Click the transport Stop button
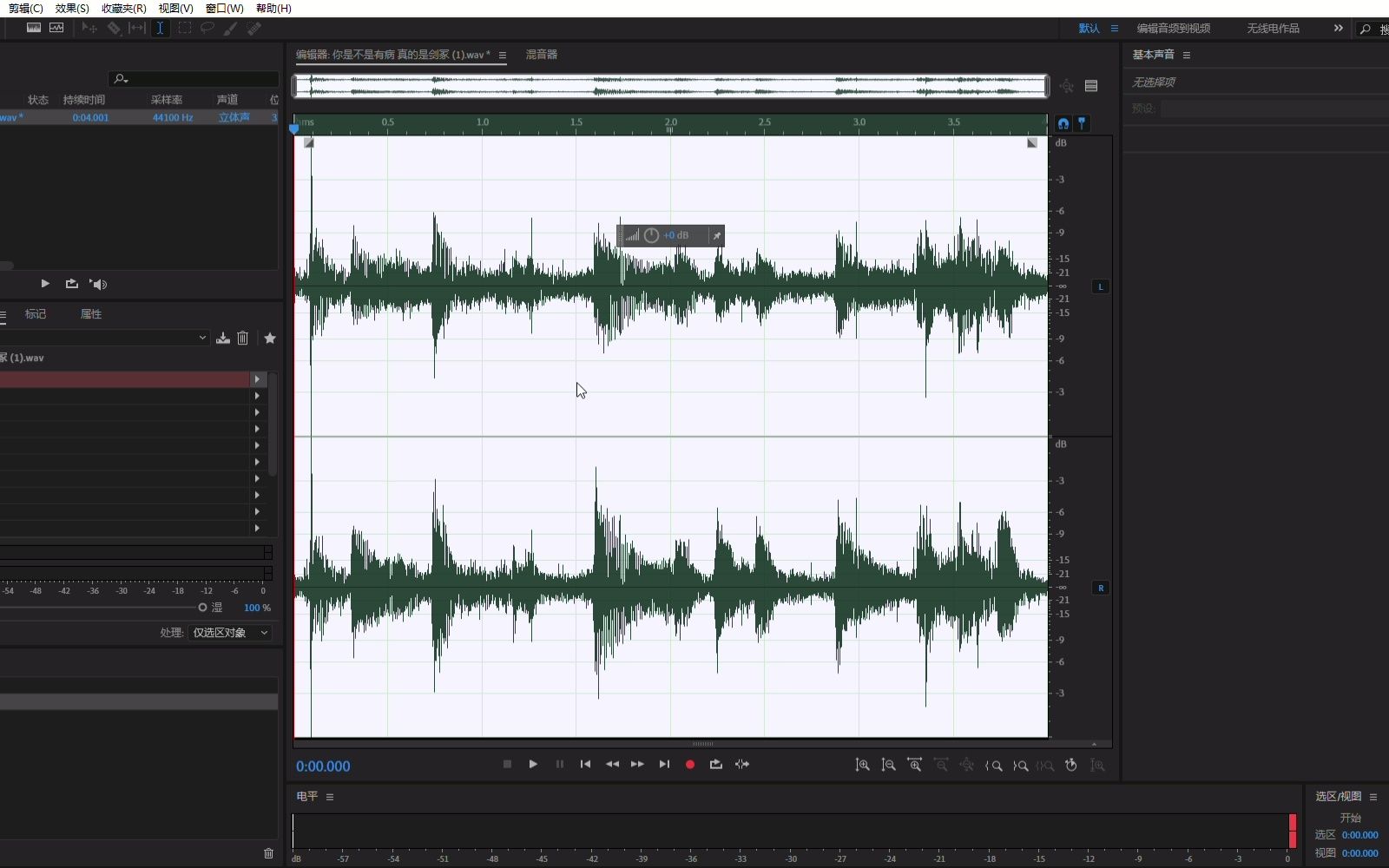 tap(507, 765)
